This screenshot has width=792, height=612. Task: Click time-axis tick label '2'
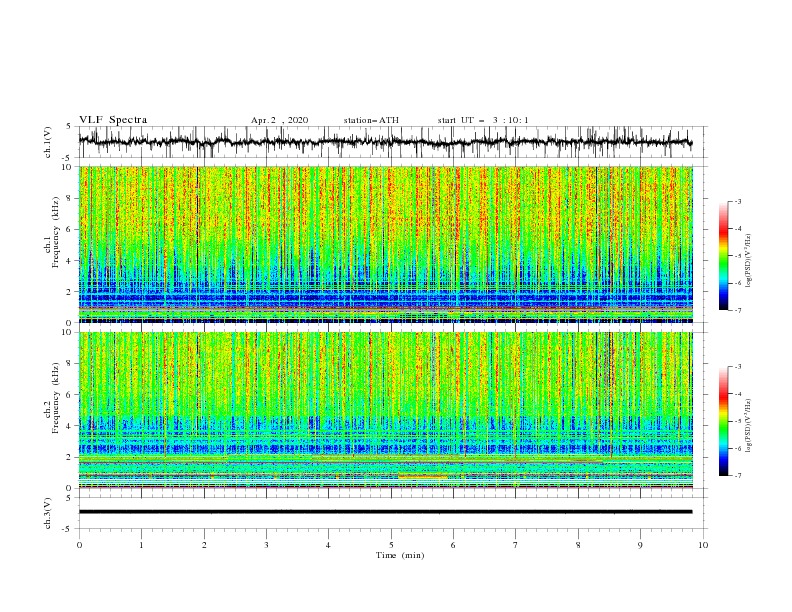[204, 545]
